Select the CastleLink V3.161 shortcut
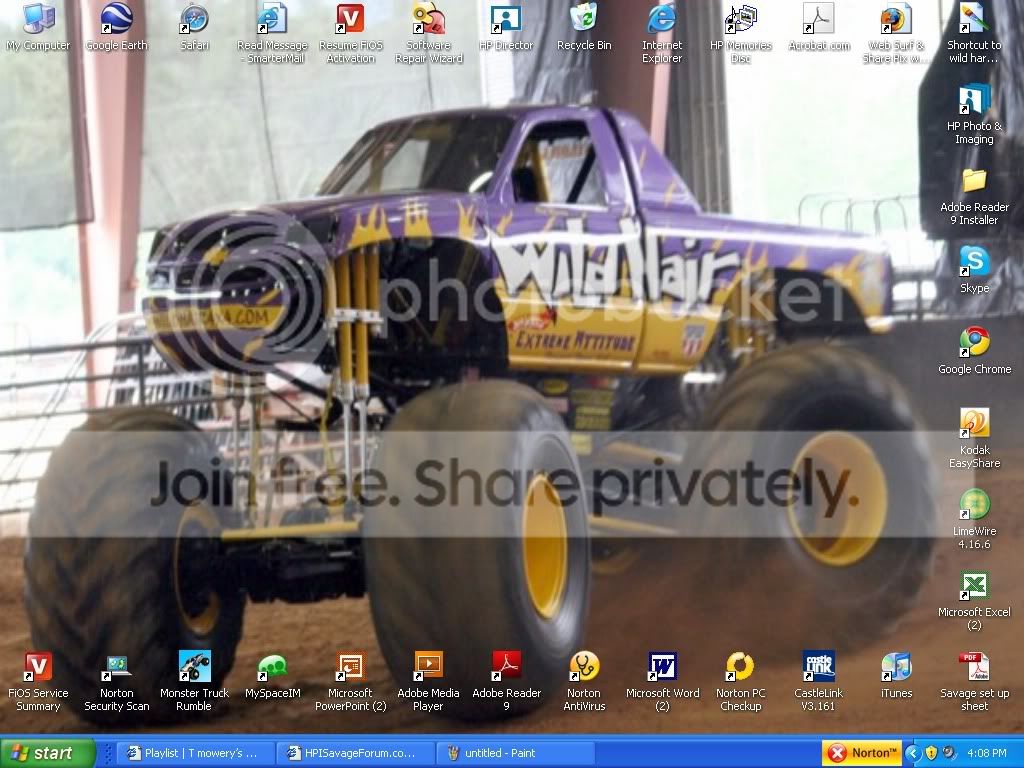This screenshot has width=1024, height=768. coord(818,682)
